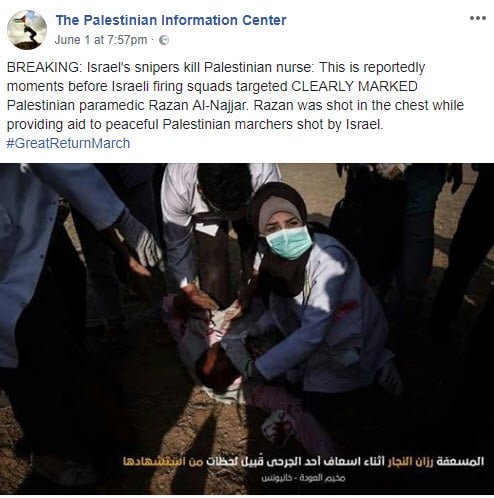494x498 pixels.
Task: Click the words CLEARLY MARKED in the post
Action: (x=354, y=86)
